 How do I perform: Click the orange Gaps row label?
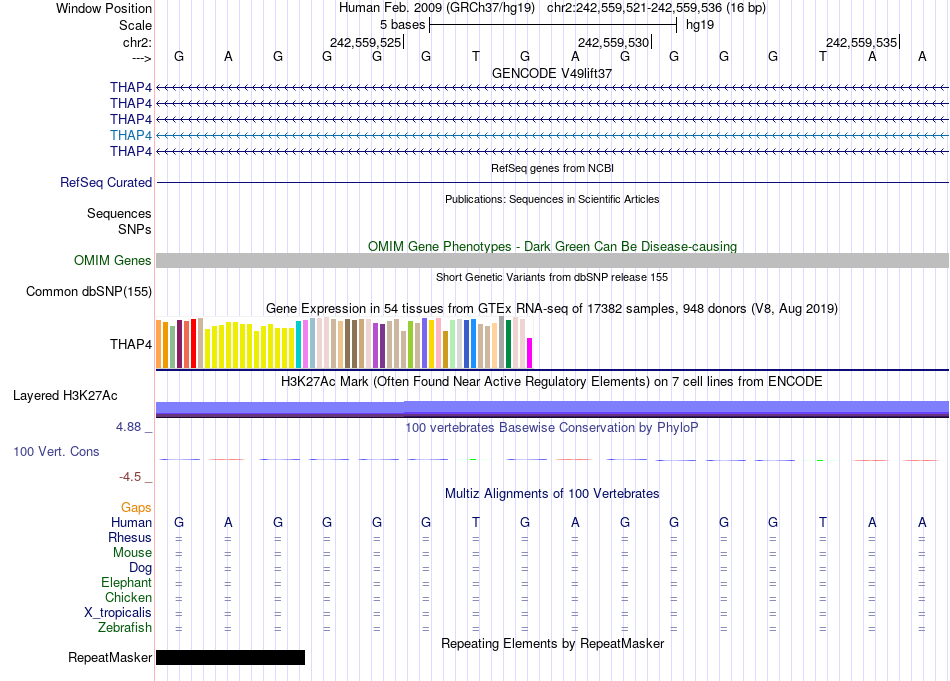point(136,507)
